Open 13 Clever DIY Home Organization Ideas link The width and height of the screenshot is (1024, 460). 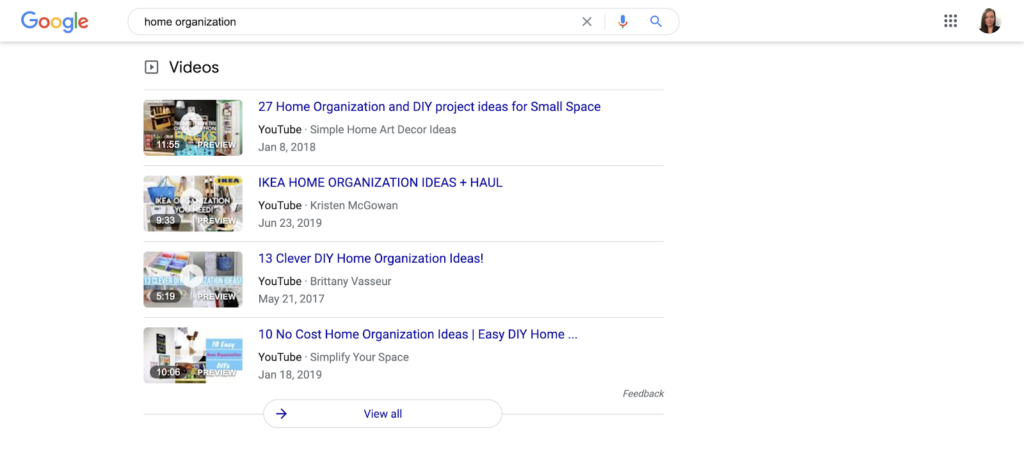tap(371, 258)
